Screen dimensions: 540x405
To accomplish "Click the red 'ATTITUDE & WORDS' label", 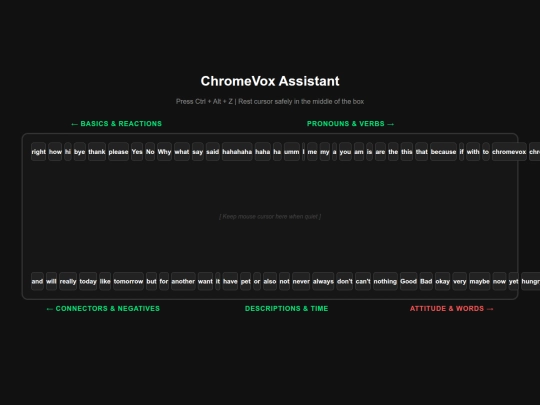I will [451, 309].
